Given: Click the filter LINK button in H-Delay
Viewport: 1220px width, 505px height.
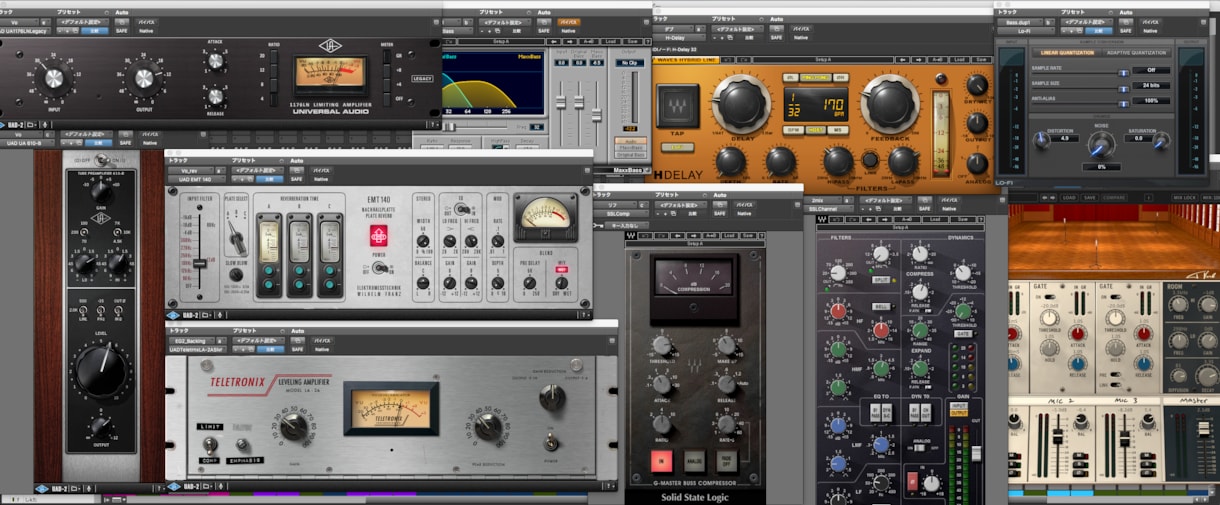Looking at the screenshot, I should click(870, 159).
